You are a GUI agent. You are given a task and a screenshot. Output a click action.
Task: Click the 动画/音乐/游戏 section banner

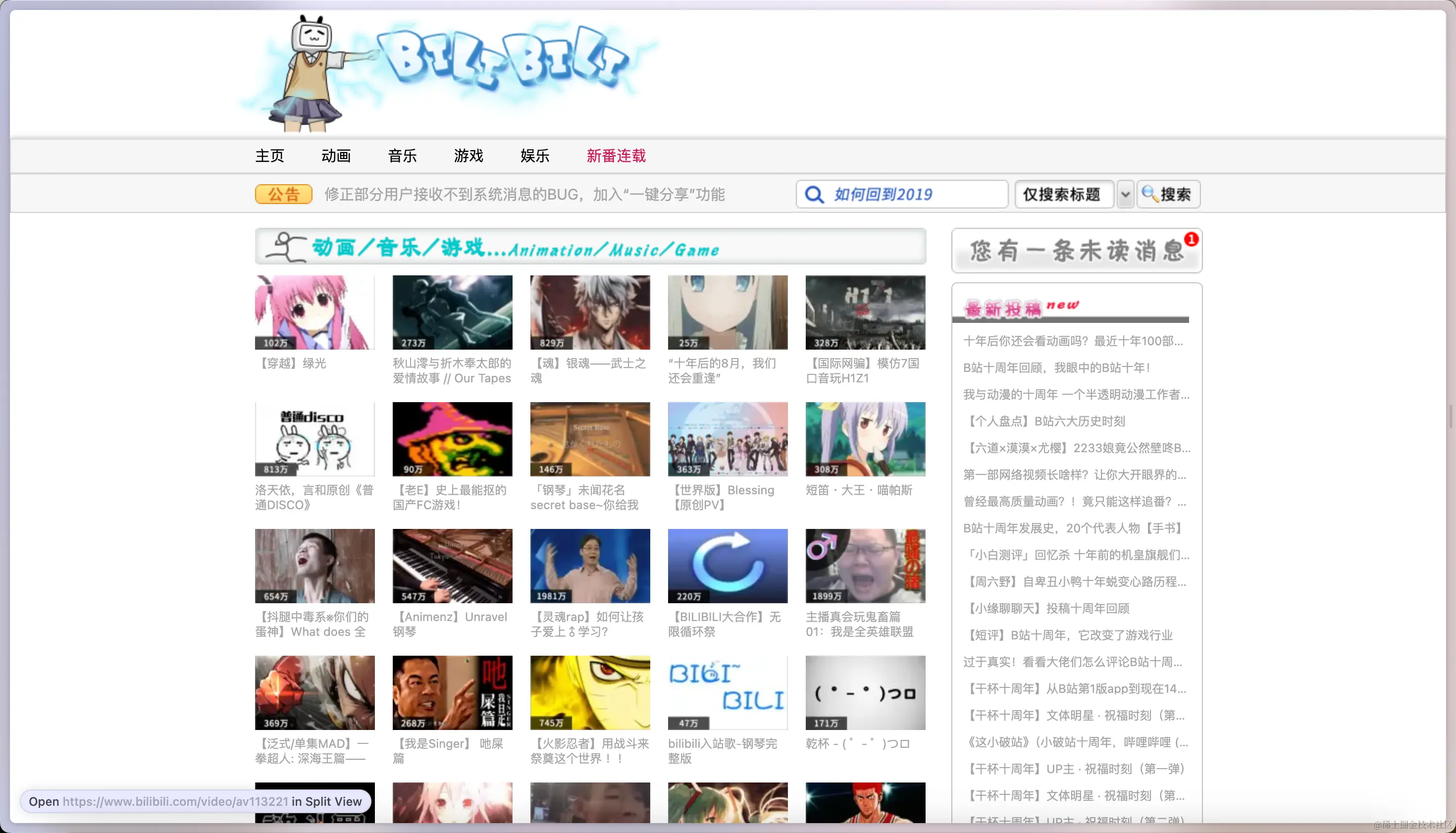[590, 247]
